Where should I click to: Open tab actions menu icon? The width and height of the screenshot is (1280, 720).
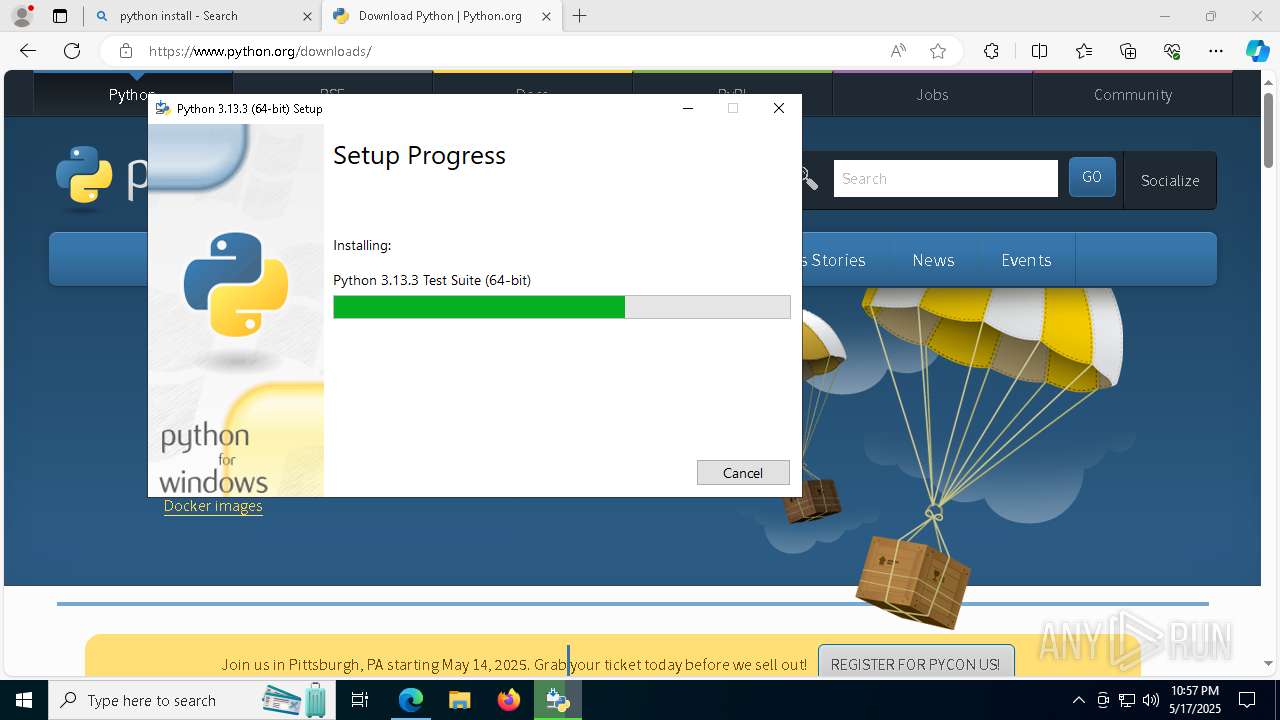pyautogui.click(x=60, y=16)
